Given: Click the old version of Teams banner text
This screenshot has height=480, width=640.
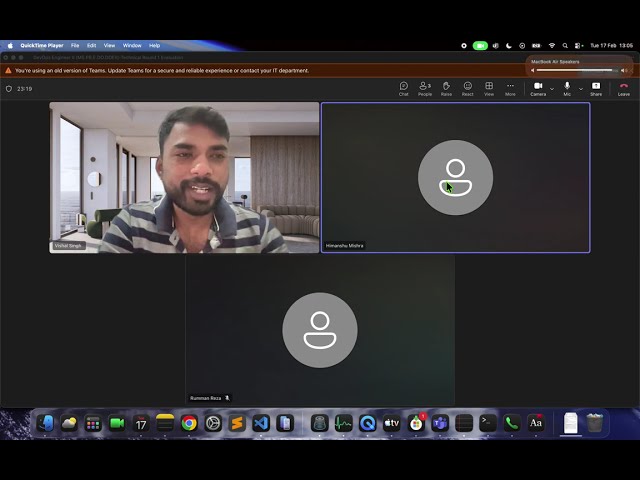Looking at the screenshot, I should coord(162,71).
